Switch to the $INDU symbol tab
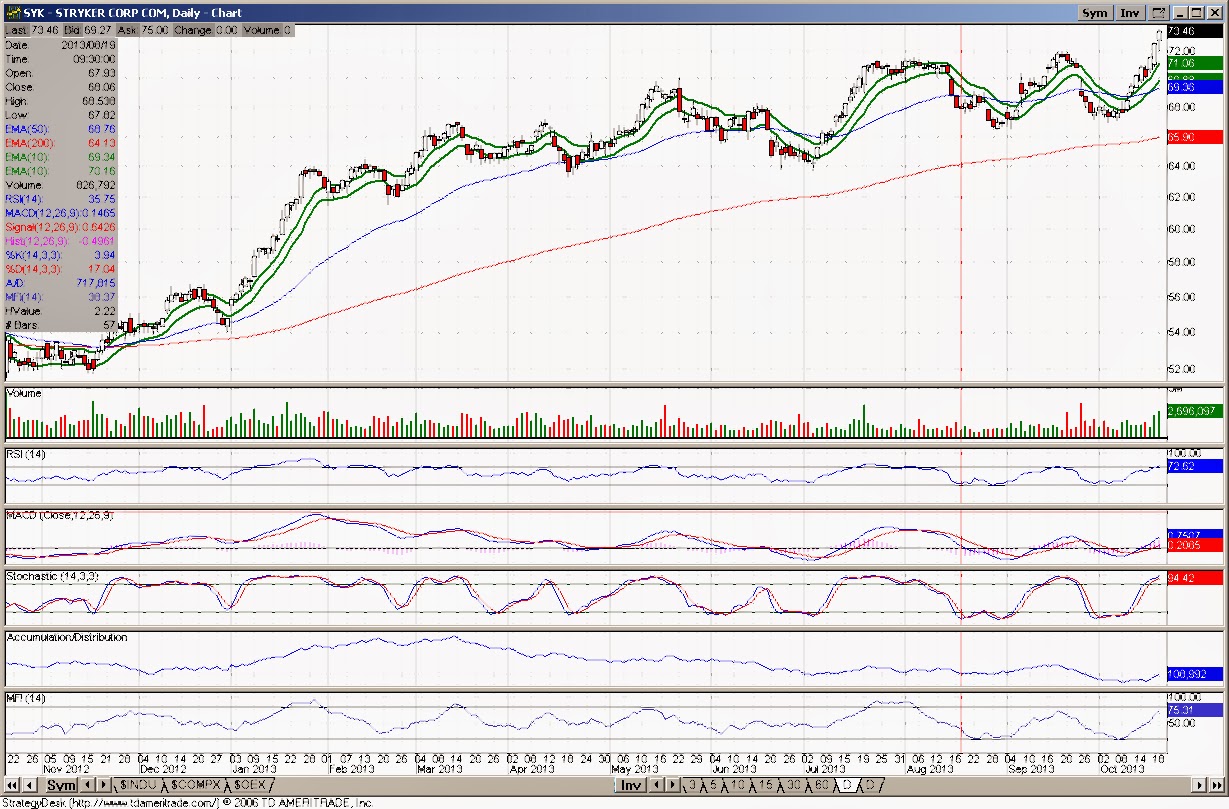 pos(139,785)
